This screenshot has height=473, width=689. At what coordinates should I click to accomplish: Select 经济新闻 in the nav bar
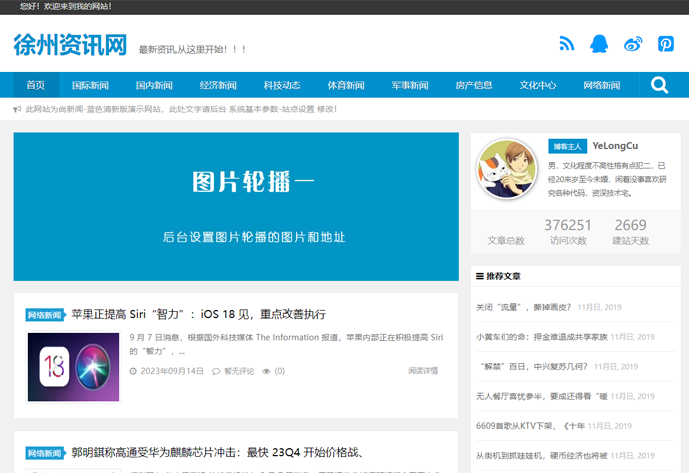click(x=218, y=85)
